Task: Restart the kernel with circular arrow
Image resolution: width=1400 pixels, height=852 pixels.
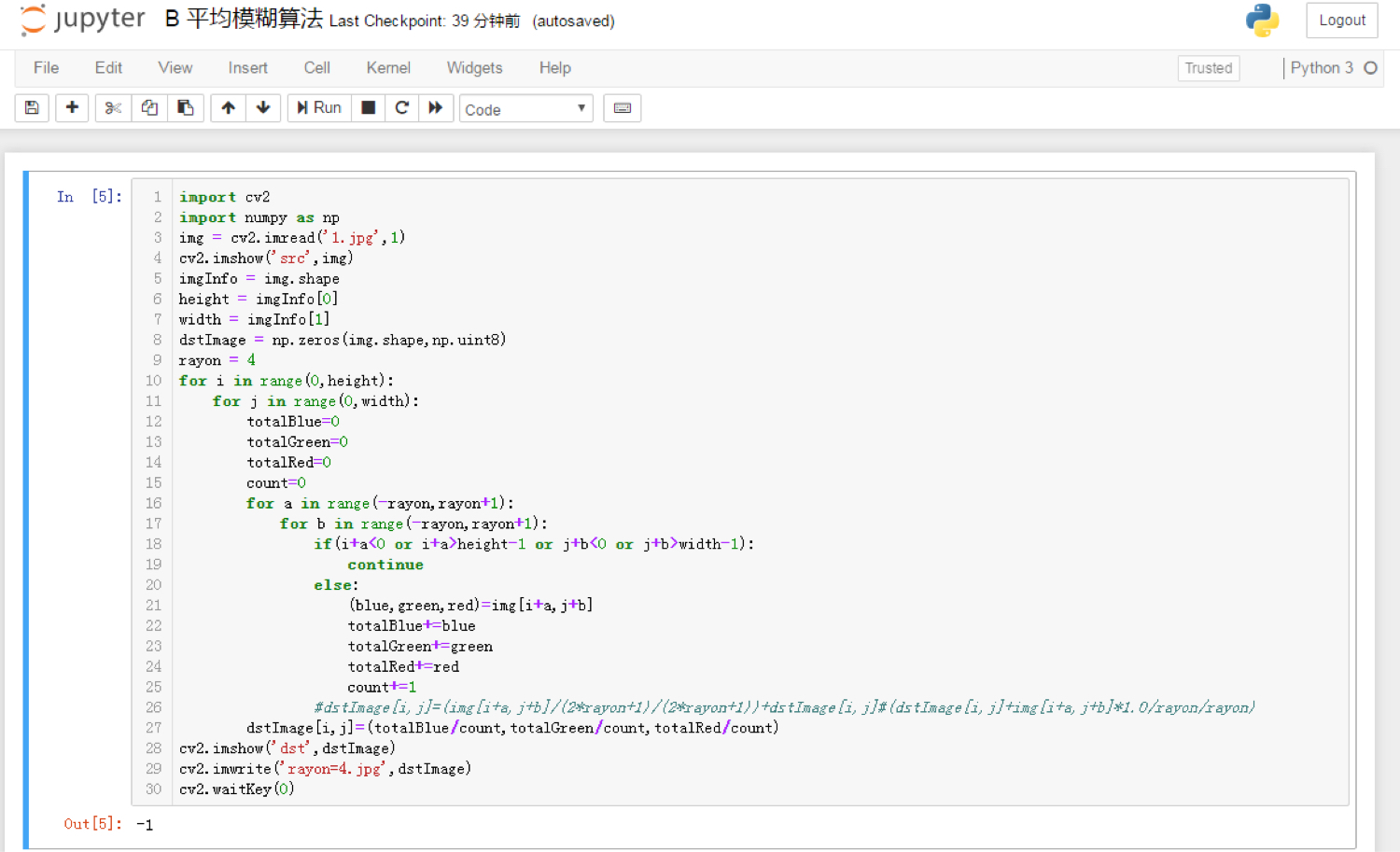Action: (402, 108)
